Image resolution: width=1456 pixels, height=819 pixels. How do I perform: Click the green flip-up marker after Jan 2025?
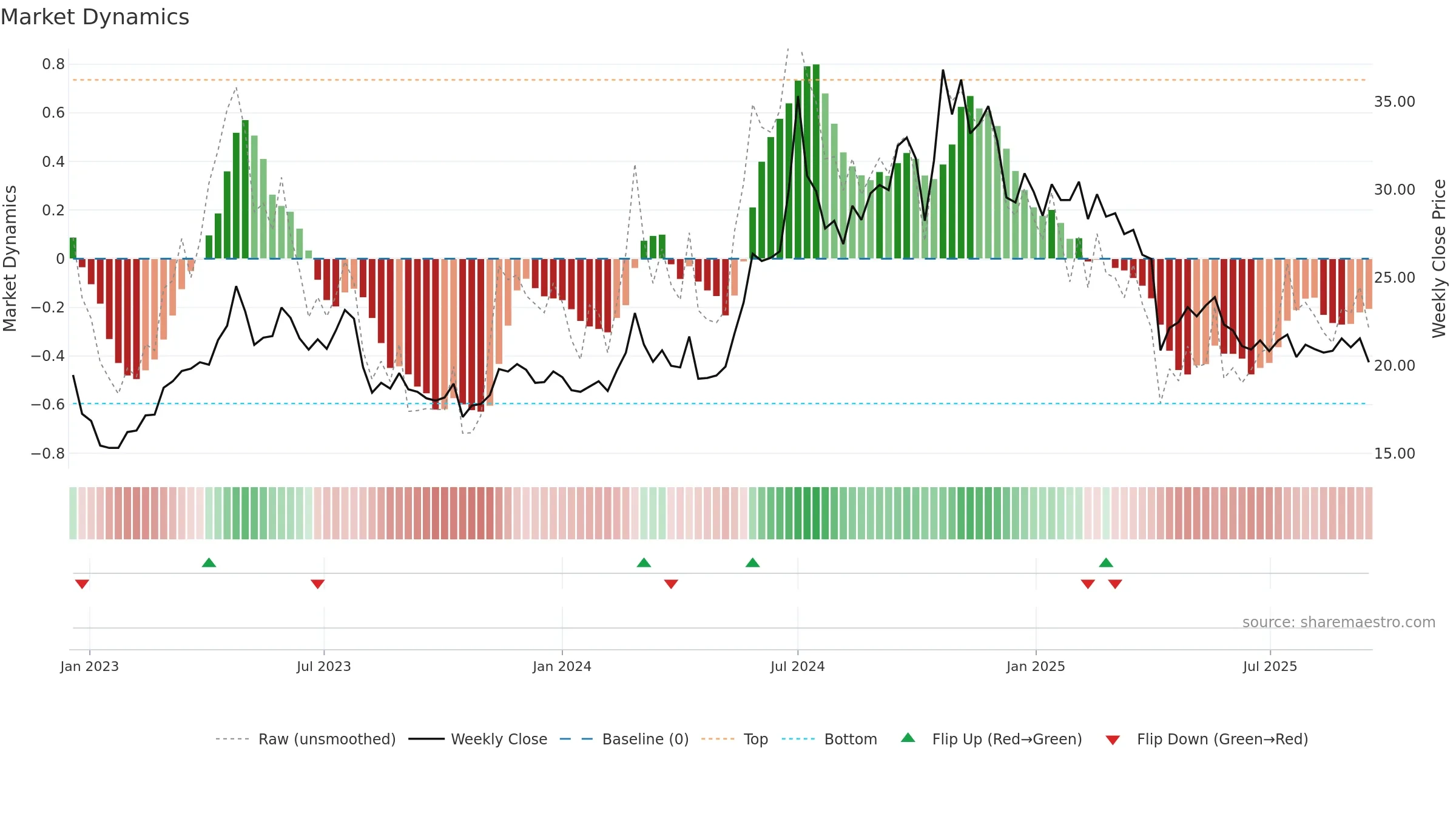click(x=1106, y=562)
